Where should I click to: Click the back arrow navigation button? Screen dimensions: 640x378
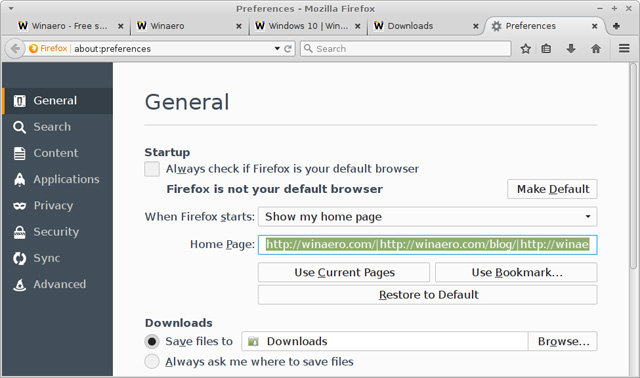pos(15,49)
